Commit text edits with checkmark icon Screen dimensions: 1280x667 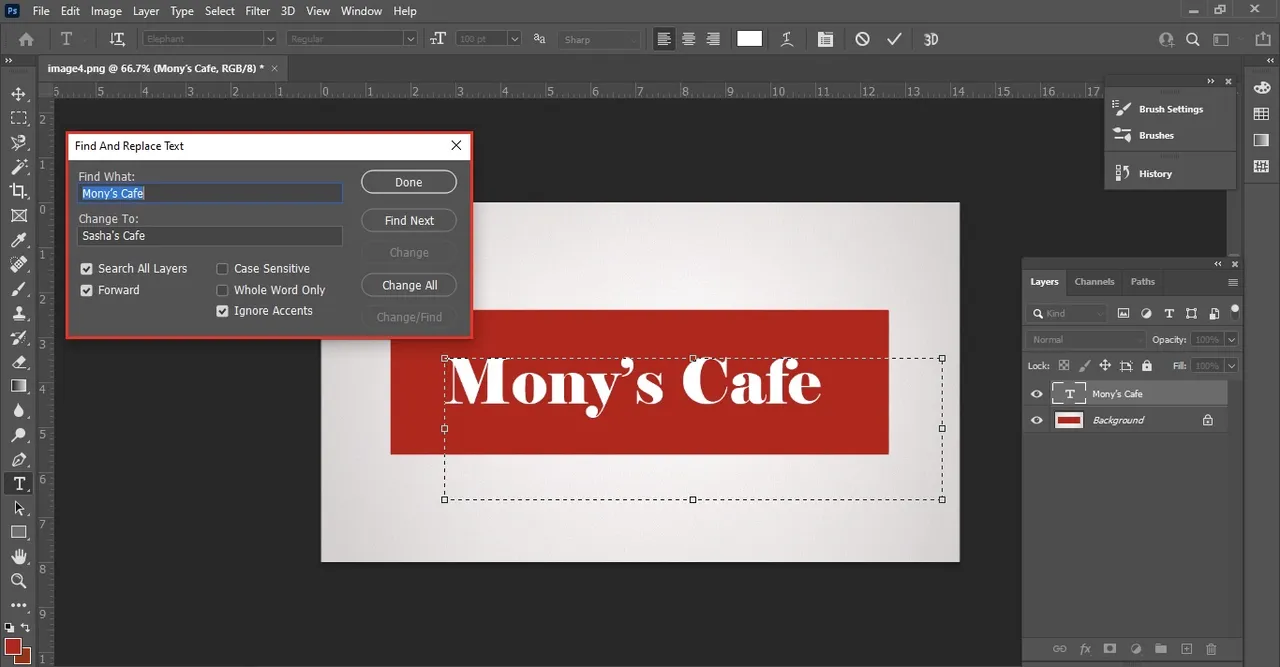tap(894, 39)
